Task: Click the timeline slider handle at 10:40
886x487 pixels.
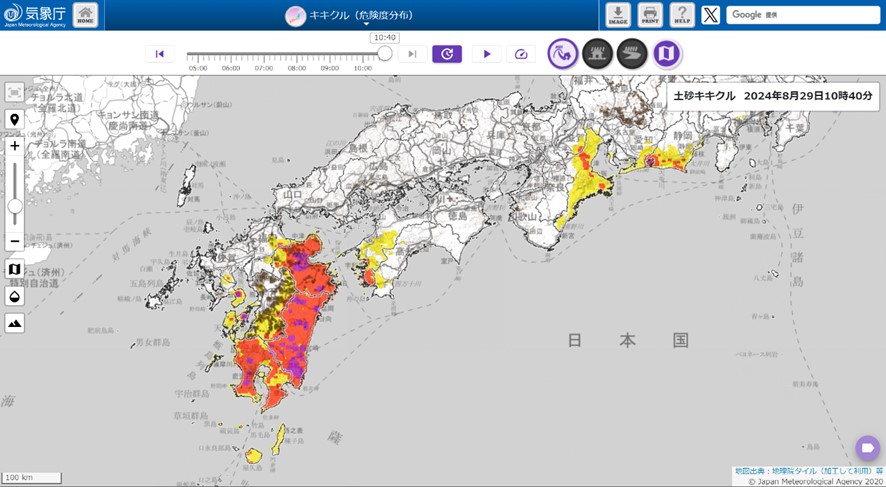Action: click(385, 54)
